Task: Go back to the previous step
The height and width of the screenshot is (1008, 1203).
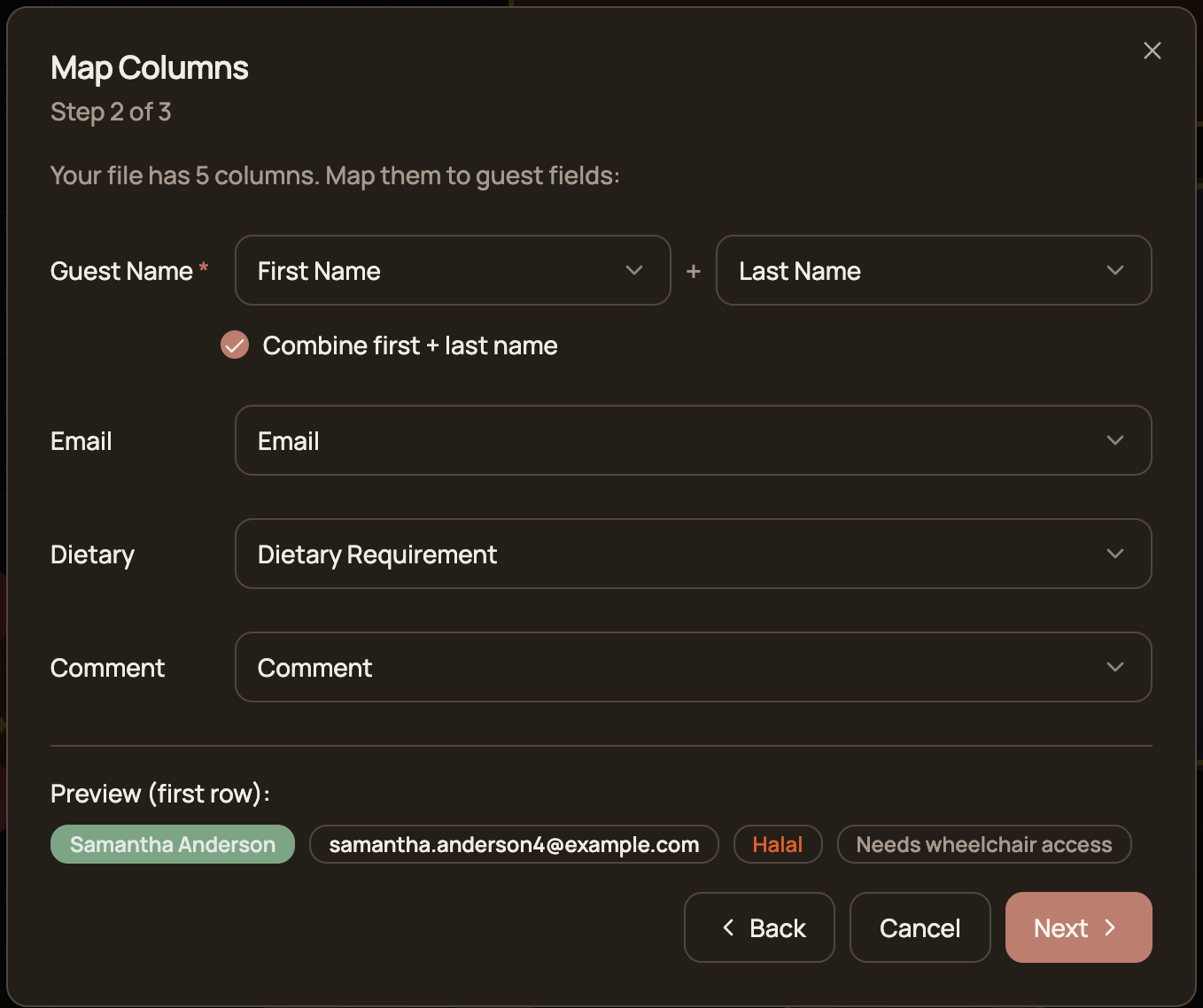Action: pos(759,927)
